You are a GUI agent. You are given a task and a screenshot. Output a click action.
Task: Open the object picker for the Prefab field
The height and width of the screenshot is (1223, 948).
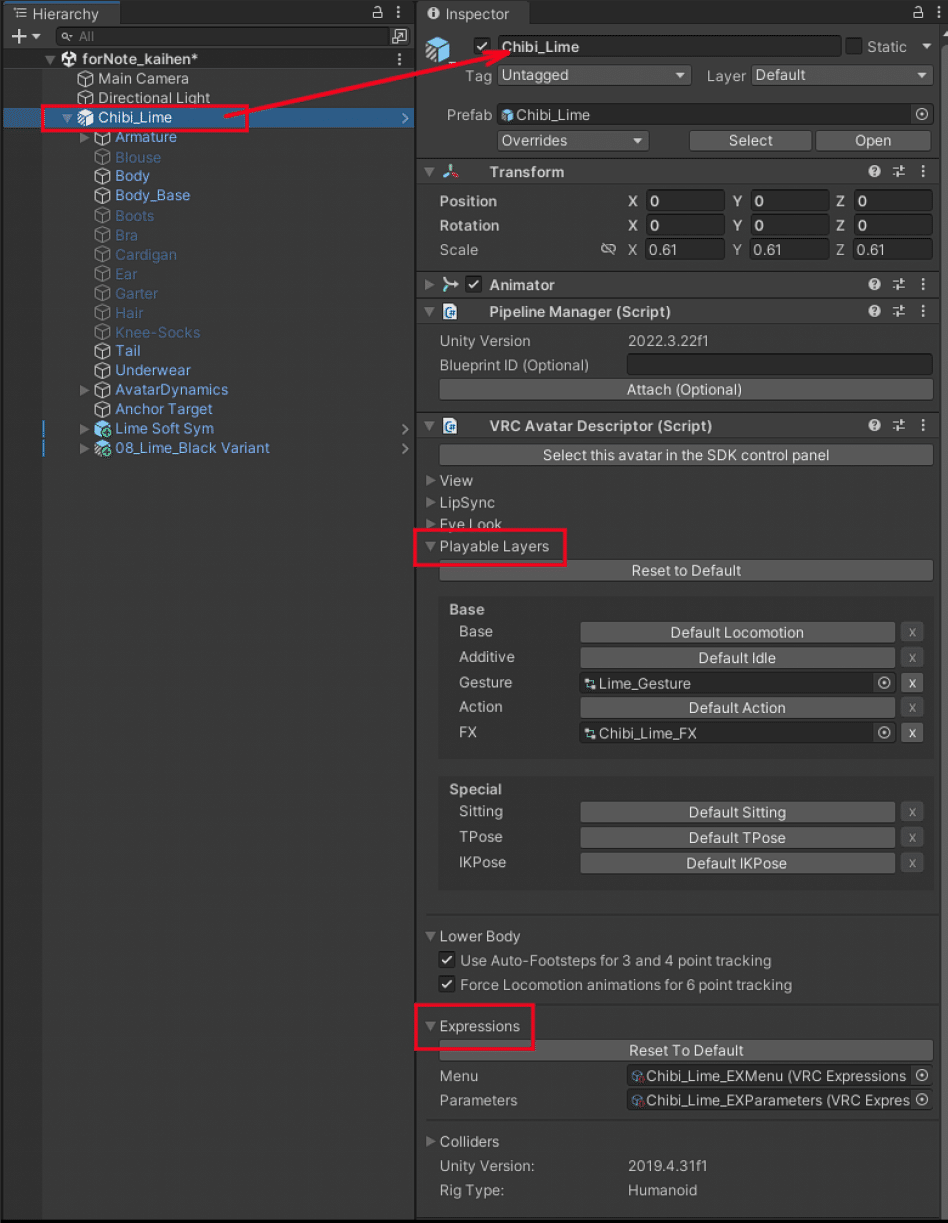coord(922,115)
